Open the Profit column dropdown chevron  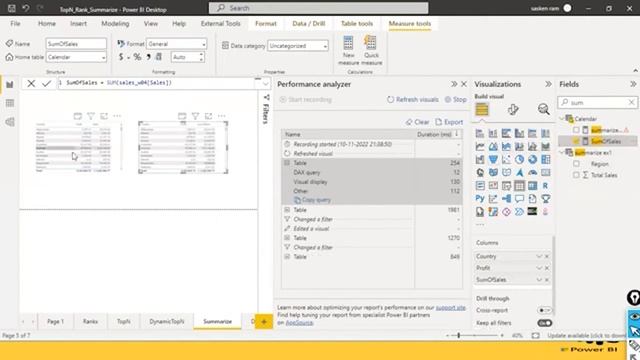click(x=539, y=268)
